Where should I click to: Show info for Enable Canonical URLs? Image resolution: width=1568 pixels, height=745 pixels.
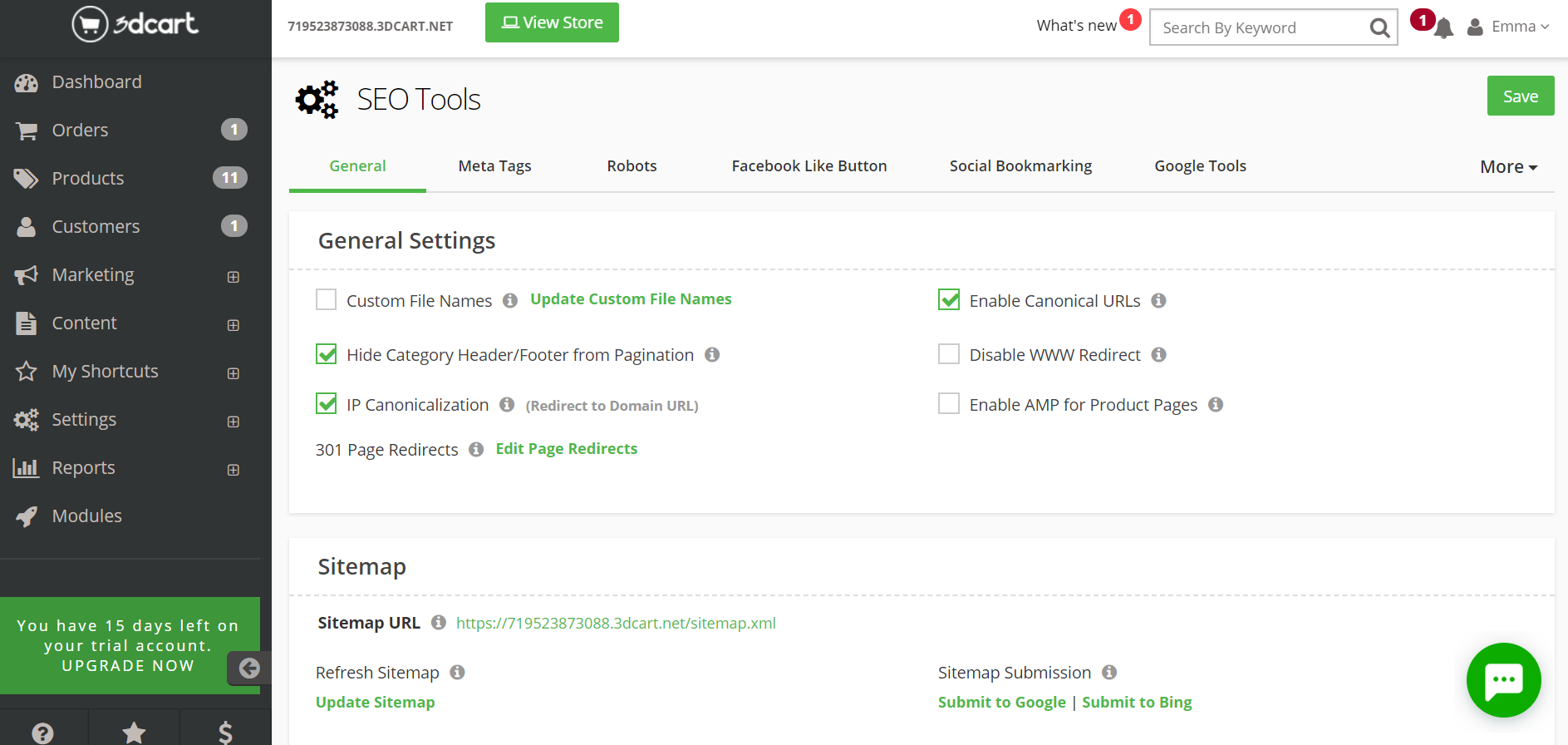[1158, 301]
